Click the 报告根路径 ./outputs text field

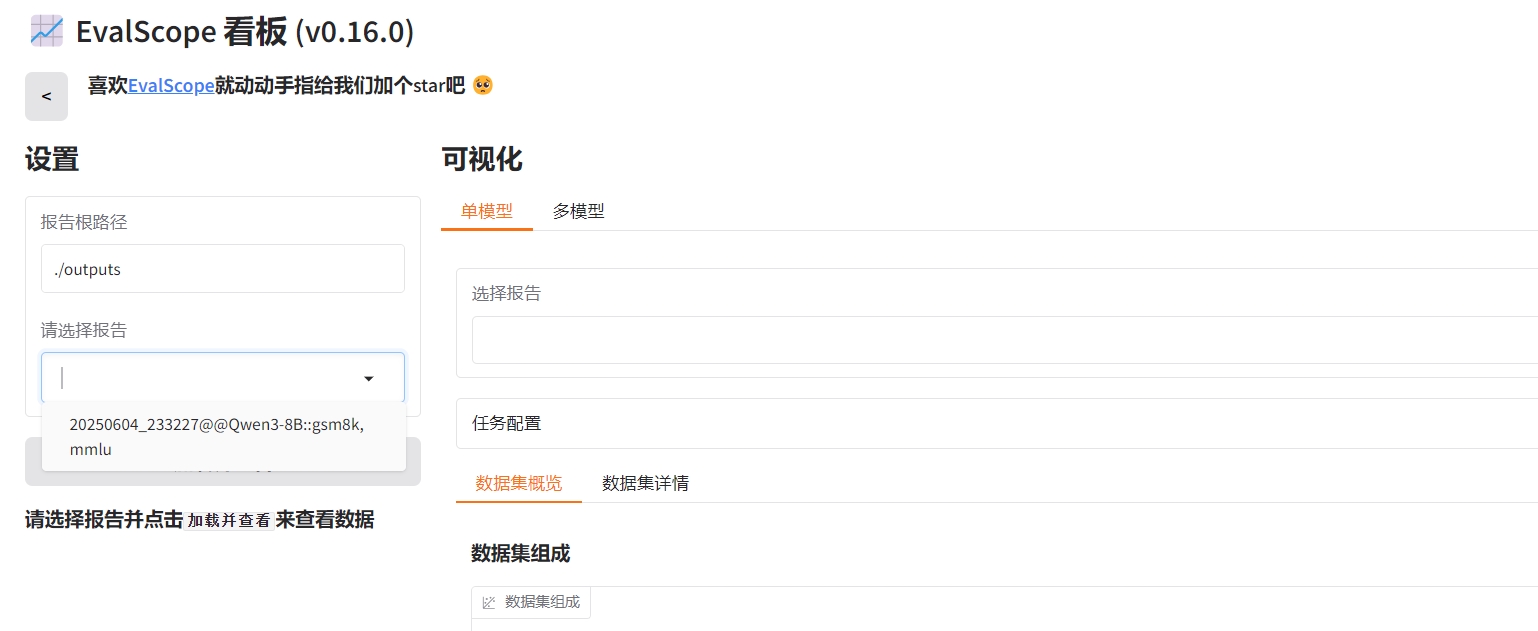click(x=222, y=269)
